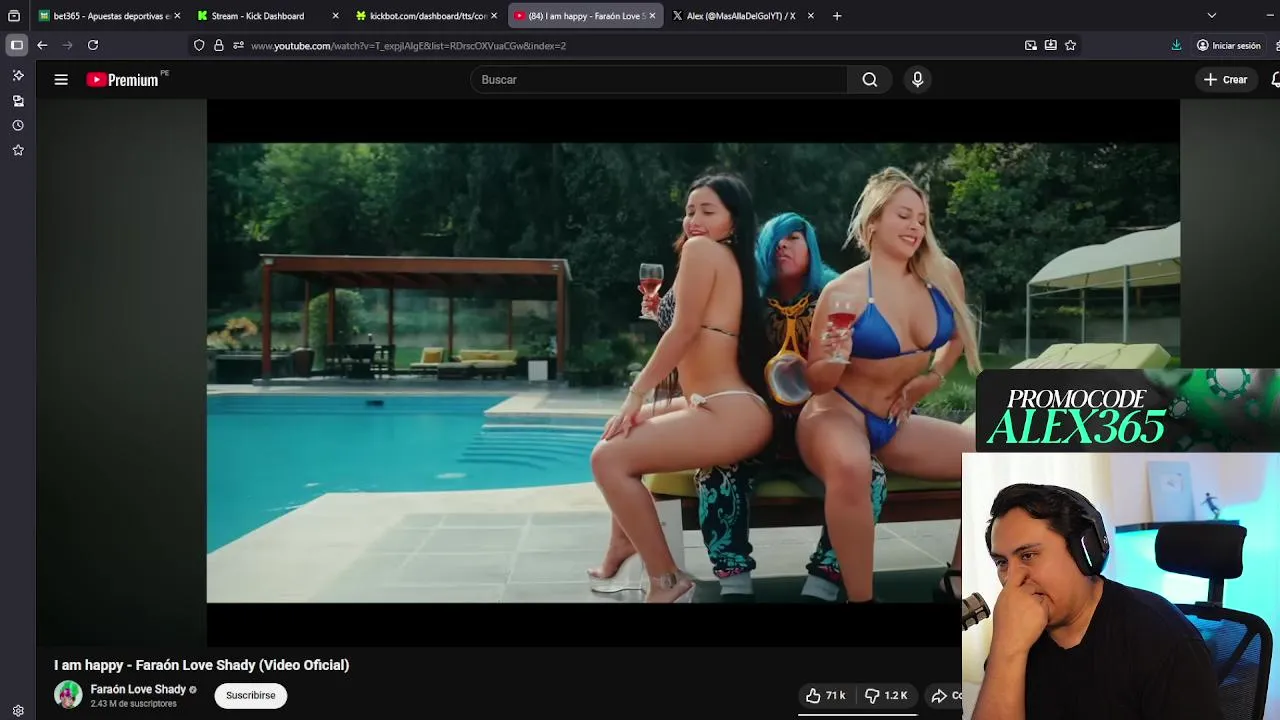Open the shield tracking protection icon
This screenshot has height=720, width=1280.
pyautogui.click(x=199, y=45)
